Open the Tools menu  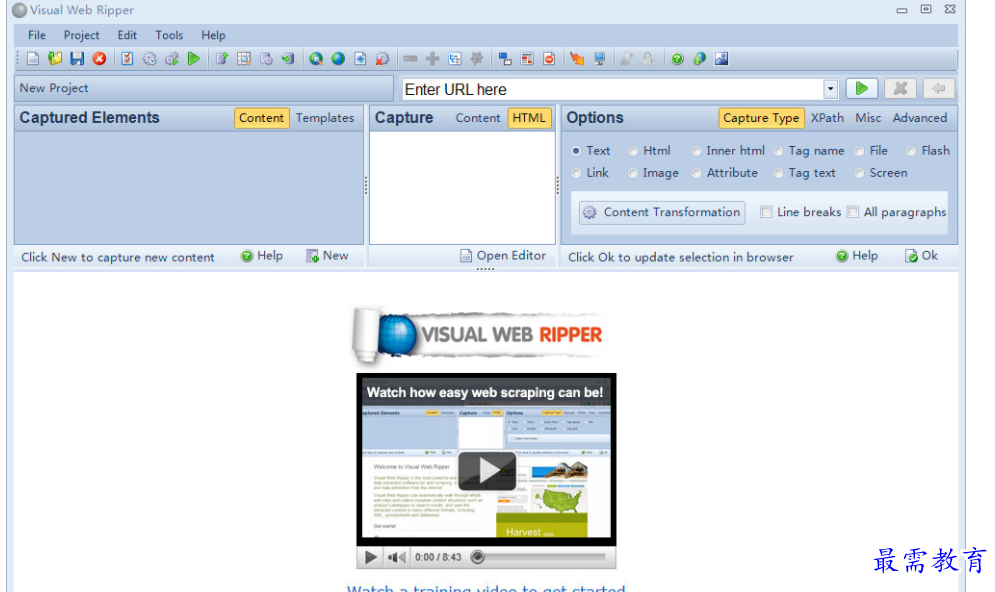pos(169,36)
